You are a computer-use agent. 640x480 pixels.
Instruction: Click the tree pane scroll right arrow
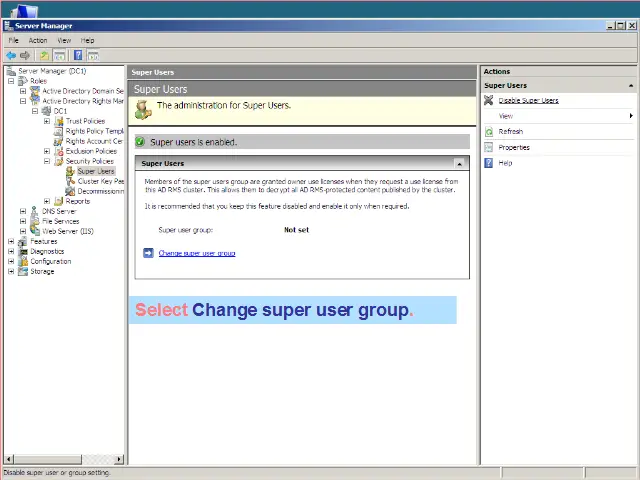pos(119,459)
